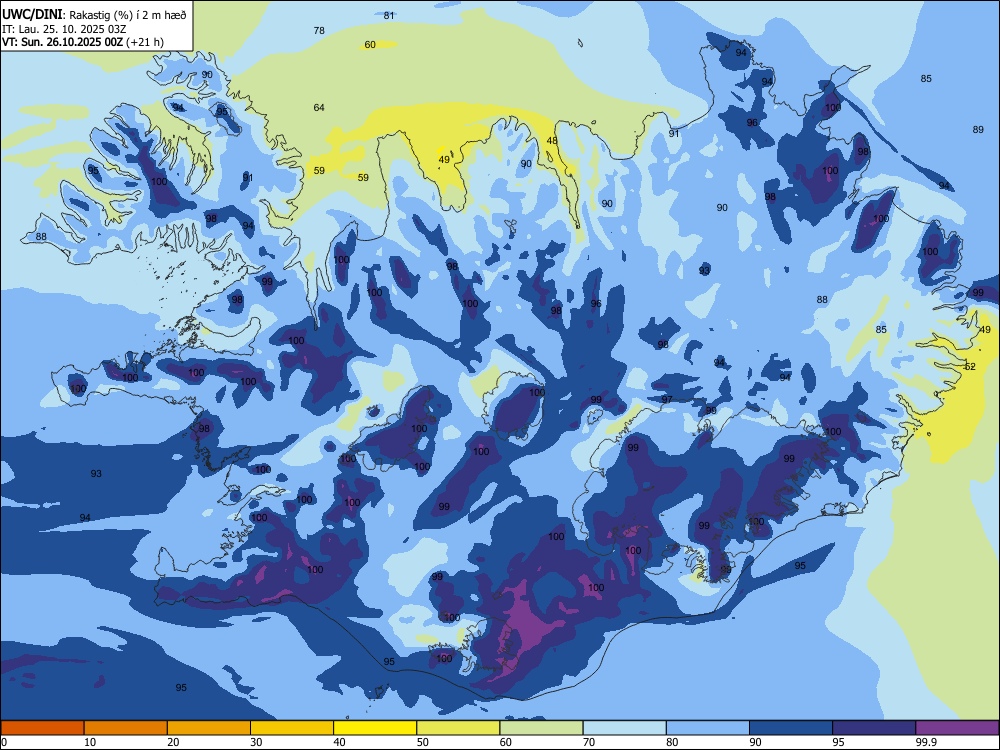Image resolution: width=1000 pixels, height=750 pixels.
Task: Click the dark orange 0–10 legend swatch
Action: (x=42, y=728)
